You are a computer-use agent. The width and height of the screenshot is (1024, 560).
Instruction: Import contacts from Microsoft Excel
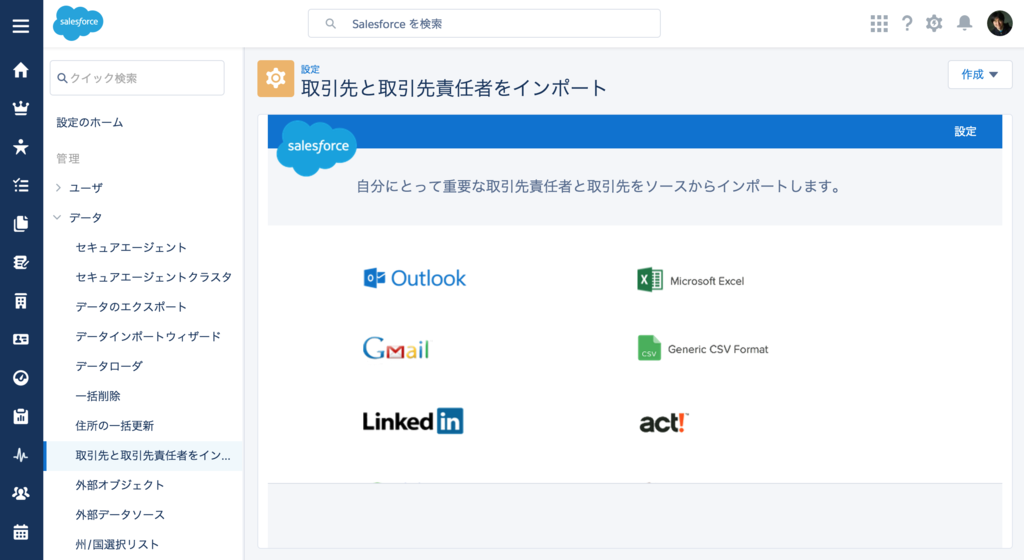click(691, 281)
